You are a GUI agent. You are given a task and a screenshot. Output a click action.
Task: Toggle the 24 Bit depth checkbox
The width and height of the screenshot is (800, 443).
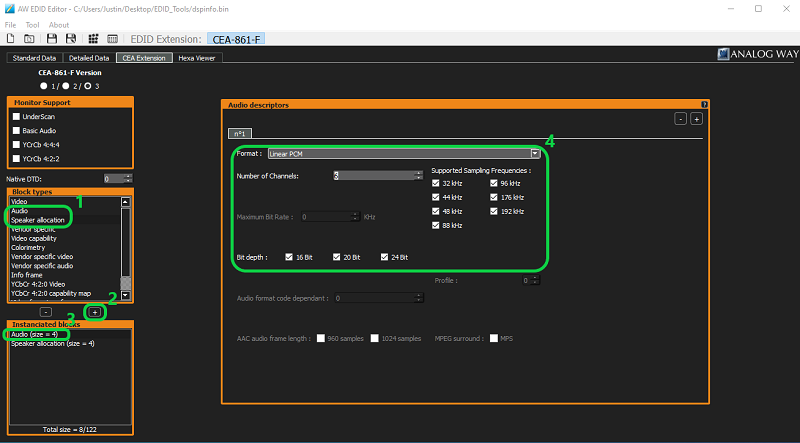click(x=386, y=257)
